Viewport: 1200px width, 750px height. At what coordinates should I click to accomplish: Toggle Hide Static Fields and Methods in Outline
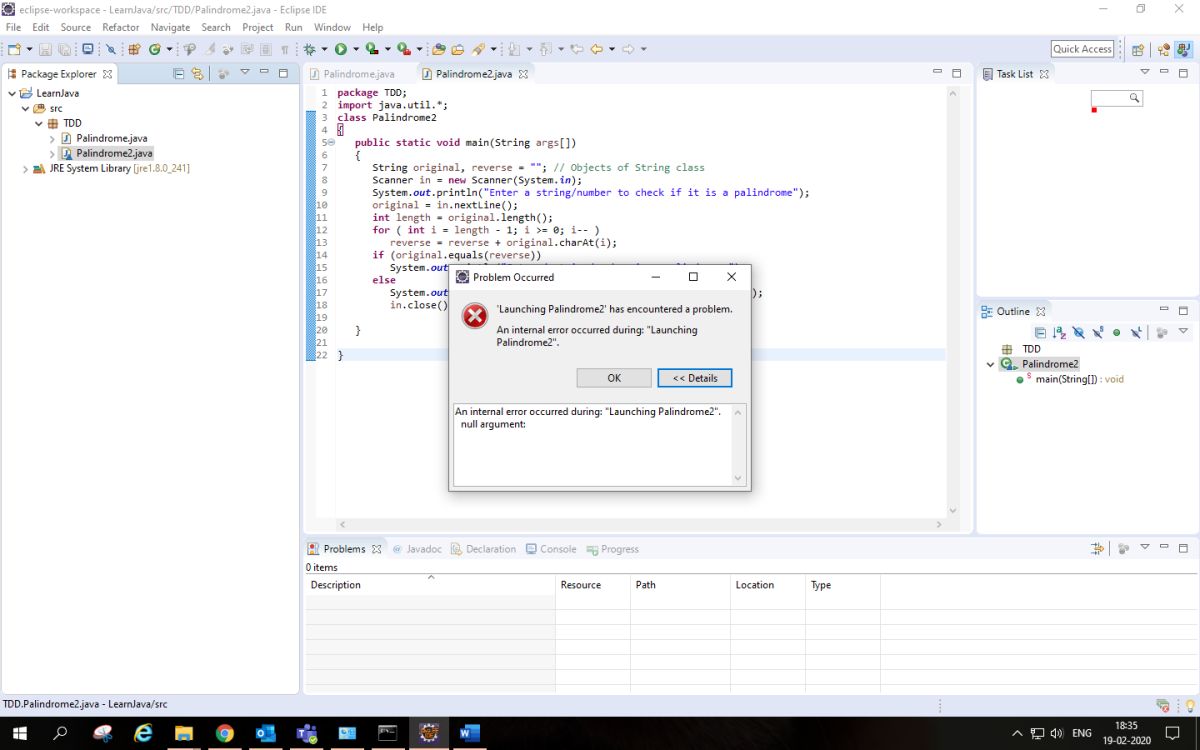point(1098,332)
